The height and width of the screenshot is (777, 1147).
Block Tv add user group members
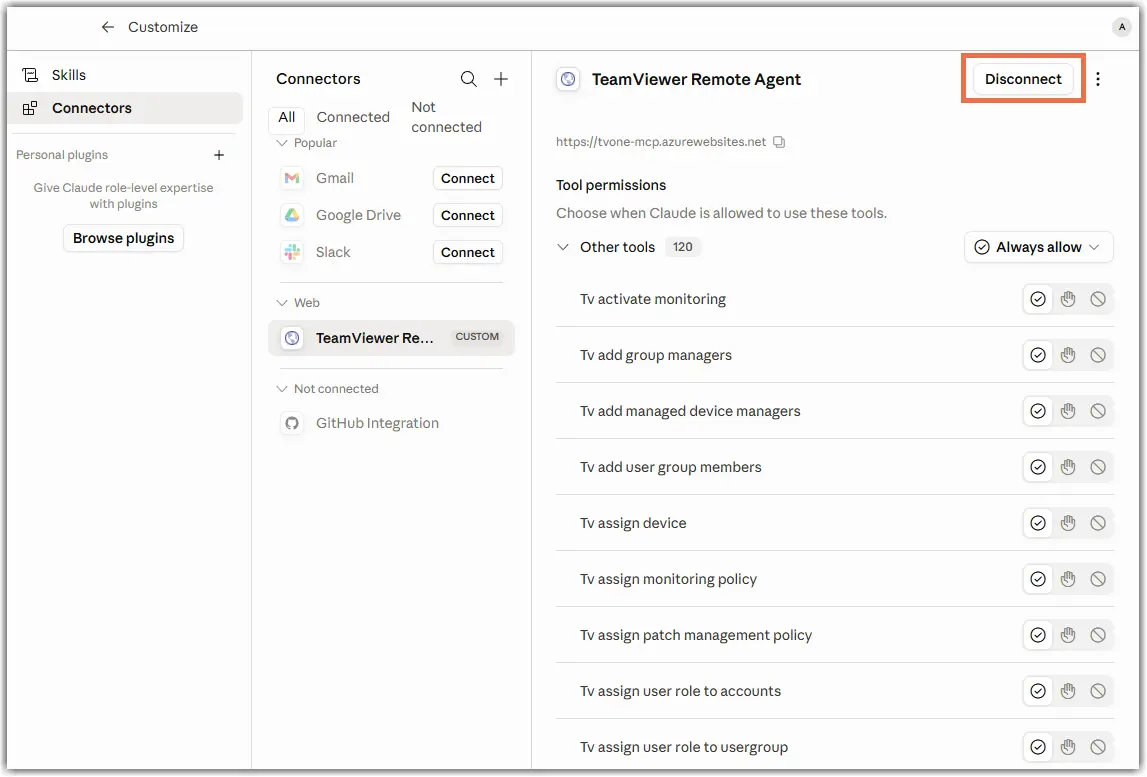(1098, 468)
